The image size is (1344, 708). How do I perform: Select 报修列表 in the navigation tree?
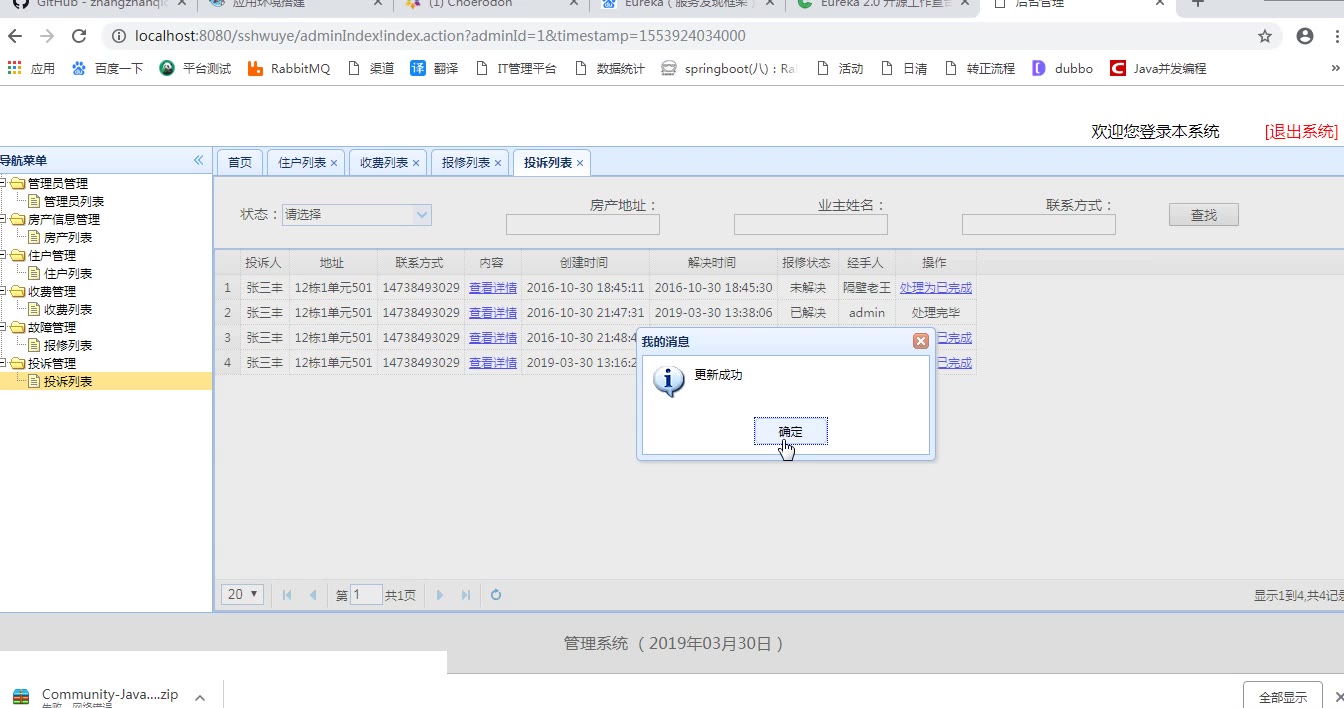(x=68, y=345)
